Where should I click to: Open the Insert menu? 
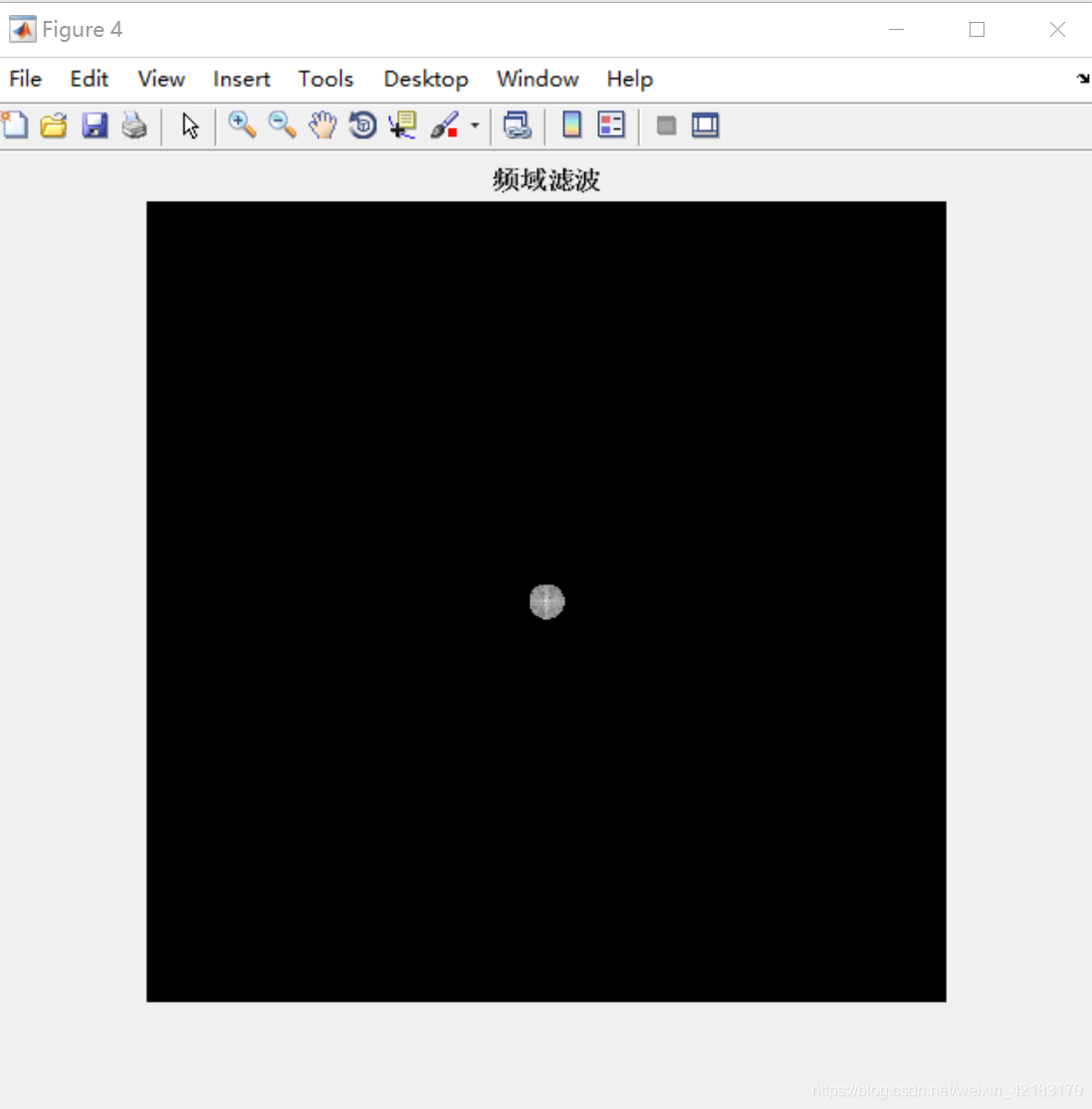click(x=242, y=80)
